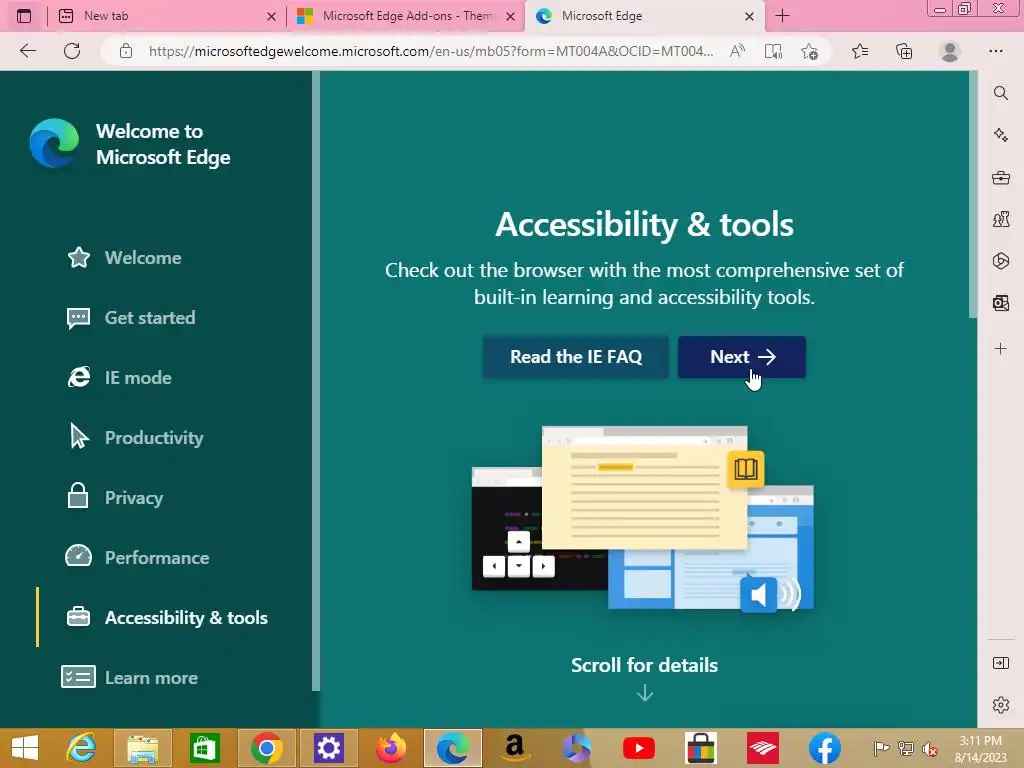
Task: Open sidebar Search icon
Action: point(1000,93)
